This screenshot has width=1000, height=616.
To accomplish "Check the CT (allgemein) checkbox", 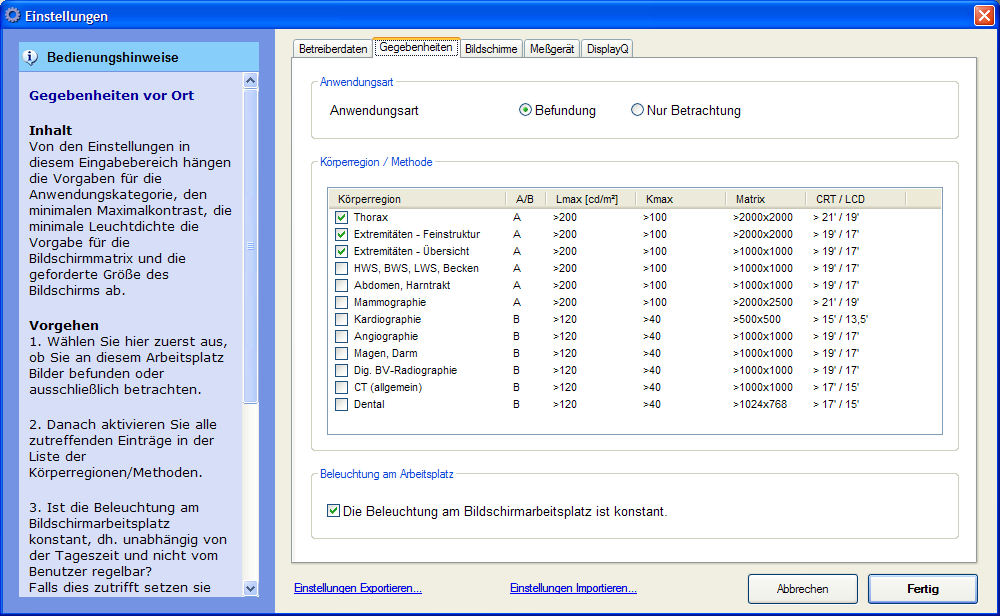I will (x=341, y=388).
